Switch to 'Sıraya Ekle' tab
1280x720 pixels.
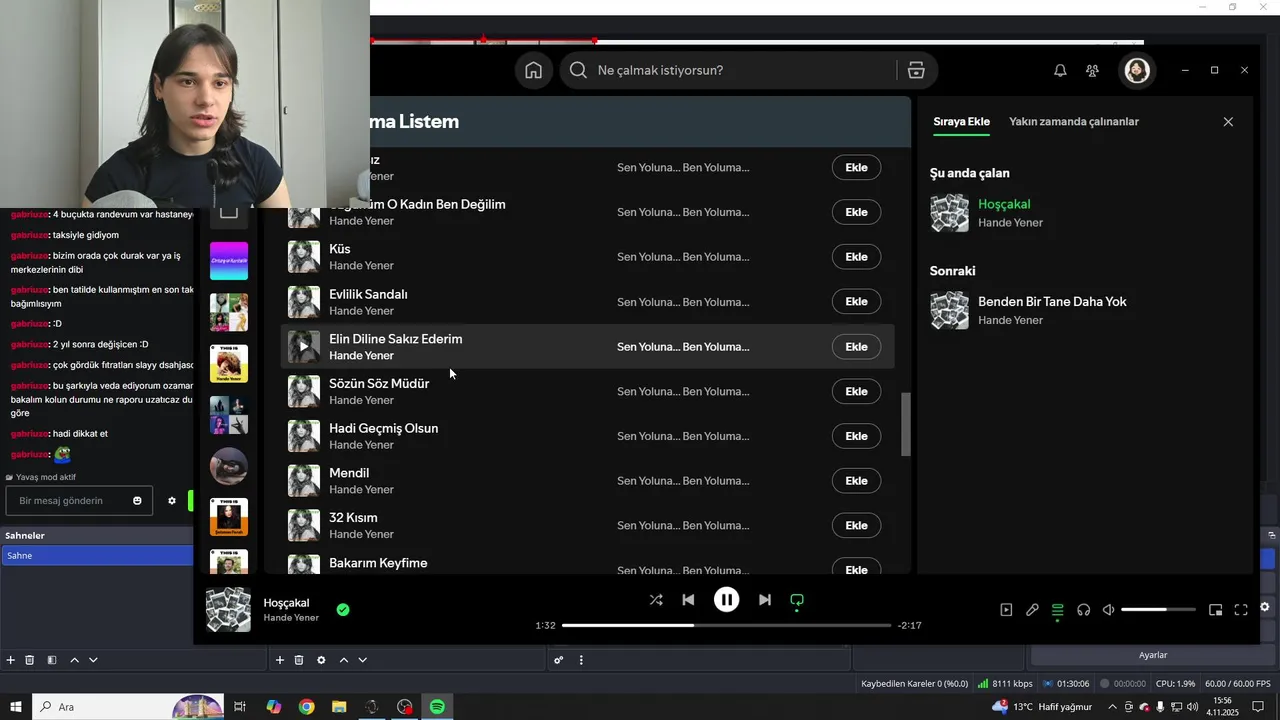tap(961, 122)
